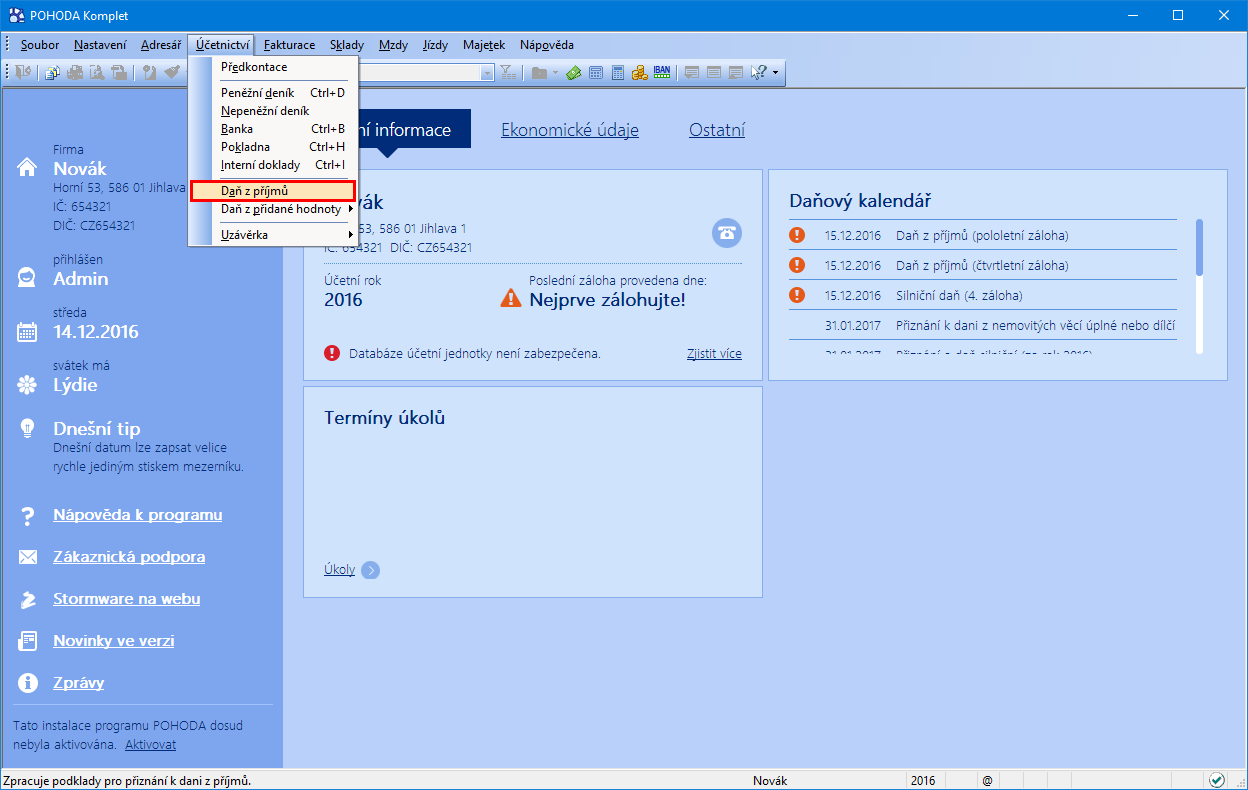The image size is (1248, 790).
Task: Click the icon beside Stormware na webu
Action: click(28, 599)
